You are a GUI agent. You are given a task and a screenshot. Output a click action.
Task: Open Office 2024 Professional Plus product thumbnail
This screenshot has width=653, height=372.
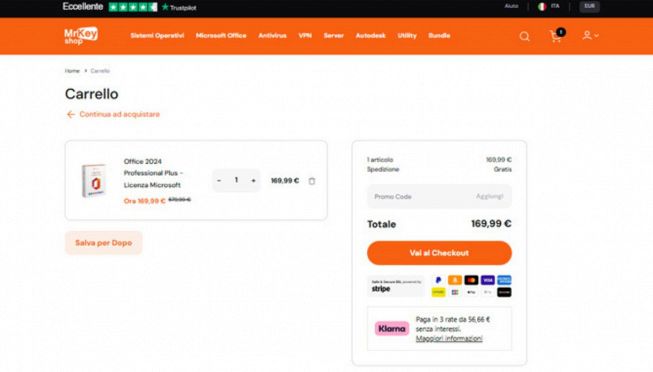[x=94, y=180]
